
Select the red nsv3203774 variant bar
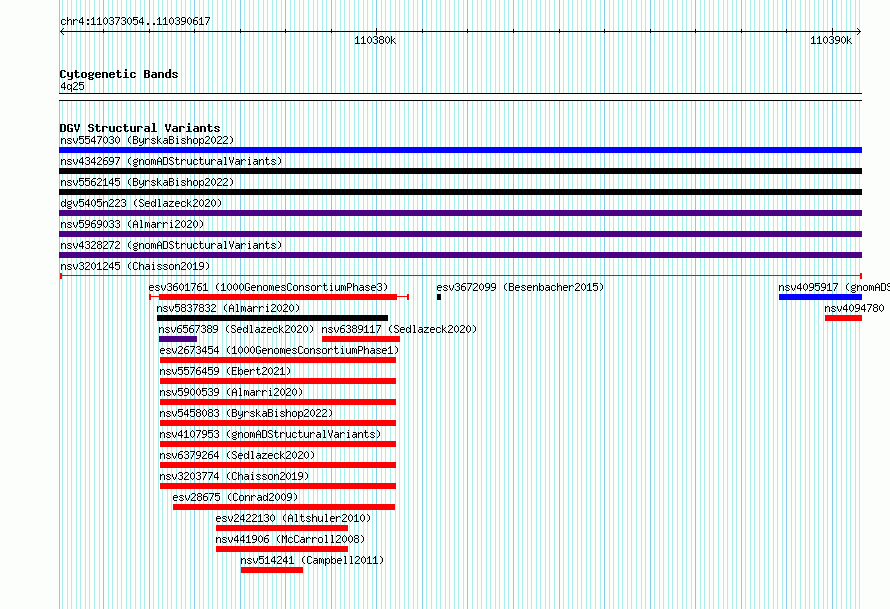pos(278,486)
